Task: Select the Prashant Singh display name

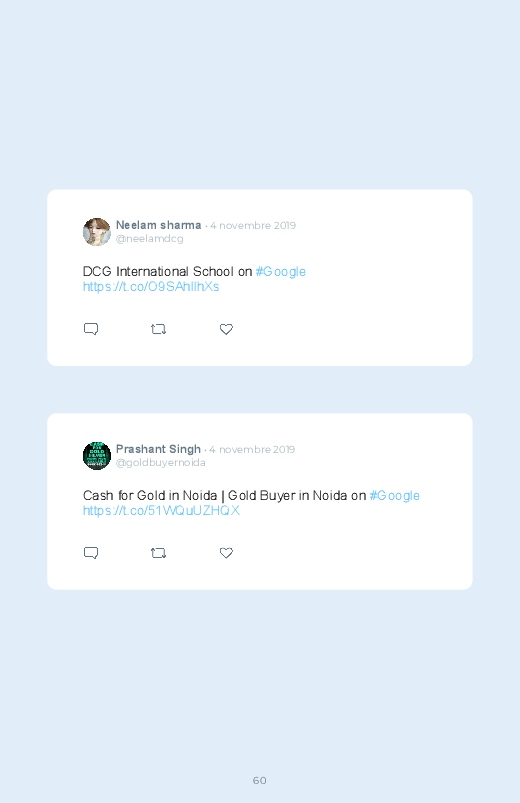Action: (x=158, y=449)
